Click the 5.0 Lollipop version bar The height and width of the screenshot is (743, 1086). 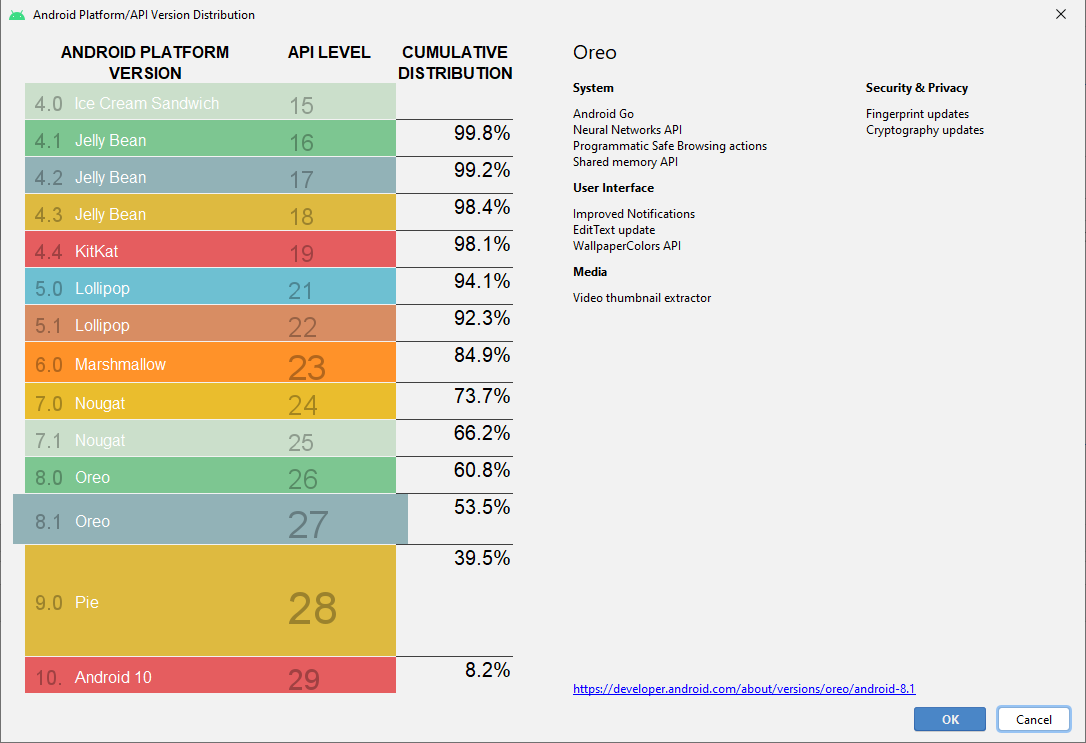pyautogui.click(x=210, y=288)
